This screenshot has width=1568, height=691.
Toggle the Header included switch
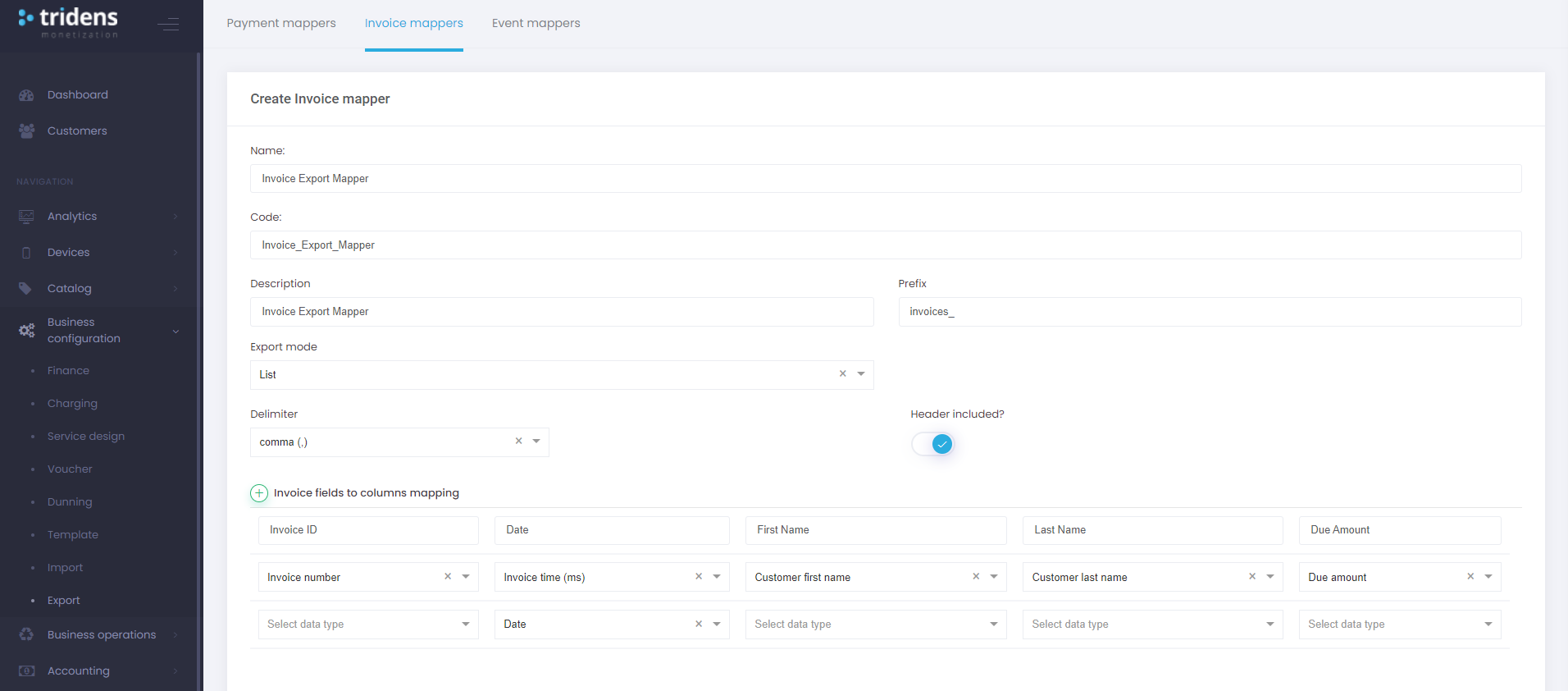[933, 444]
